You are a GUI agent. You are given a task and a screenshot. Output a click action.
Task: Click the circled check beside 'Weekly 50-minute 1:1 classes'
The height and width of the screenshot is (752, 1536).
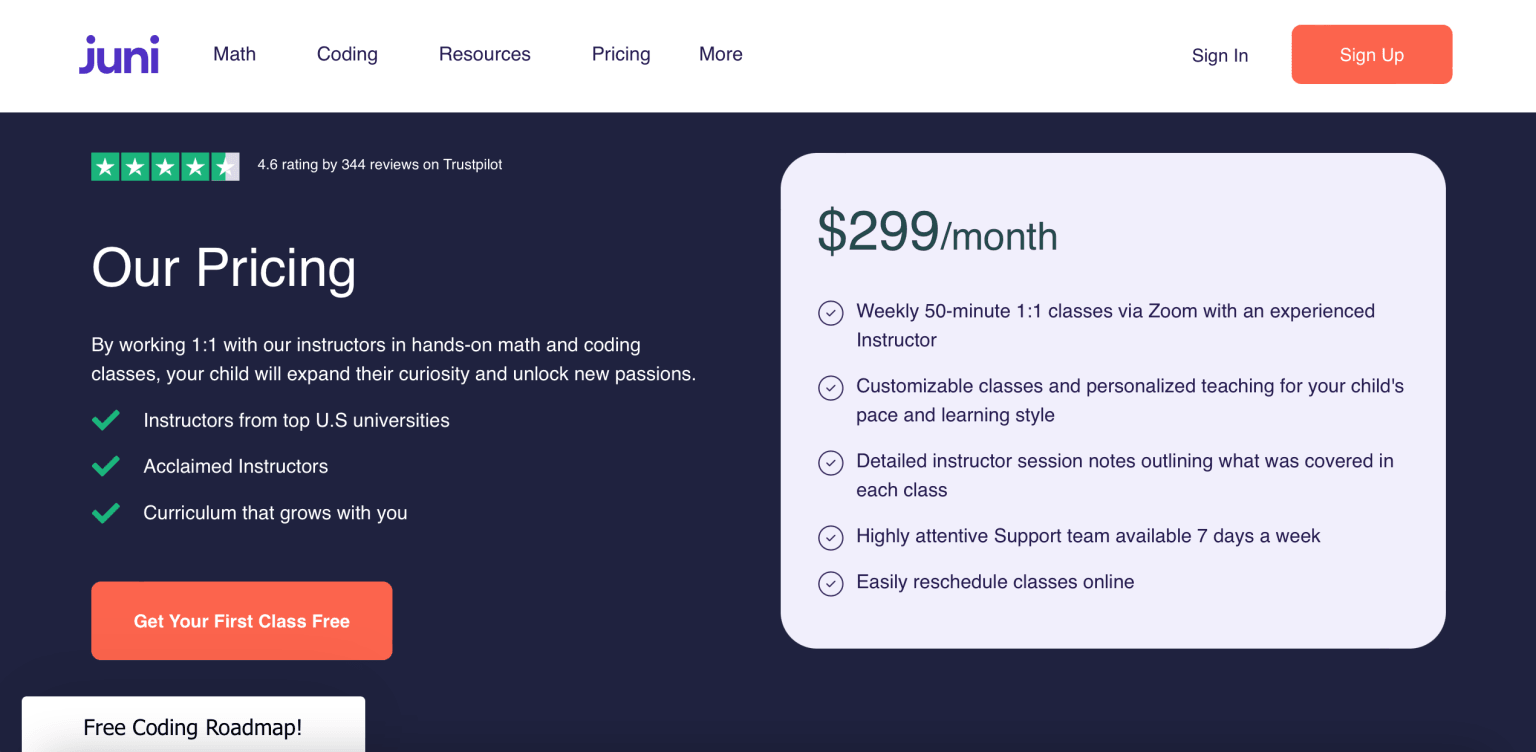point(831,313)
